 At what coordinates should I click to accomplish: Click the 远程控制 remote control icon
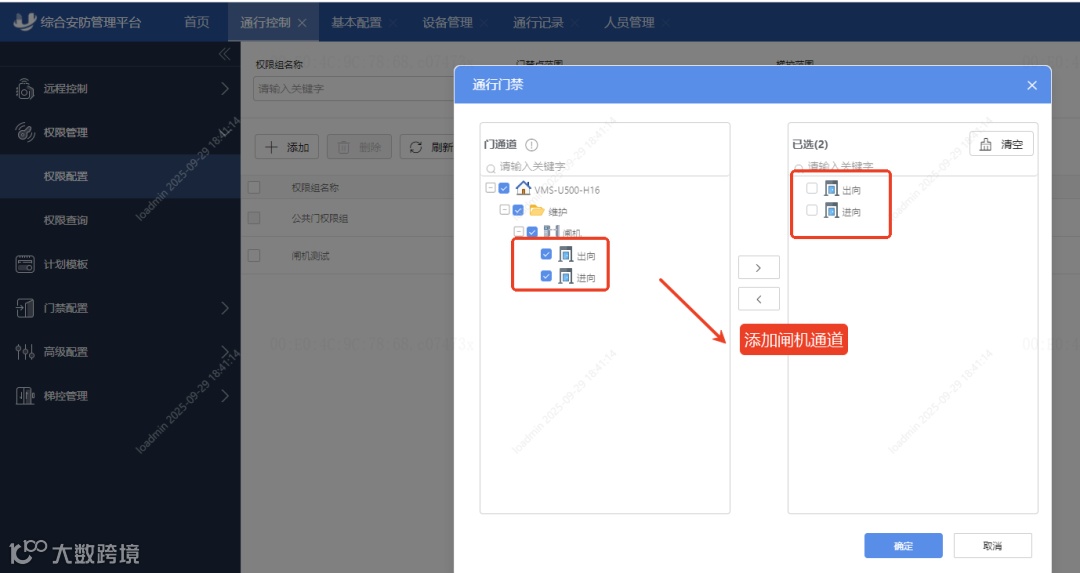click(x=25, y=88)
